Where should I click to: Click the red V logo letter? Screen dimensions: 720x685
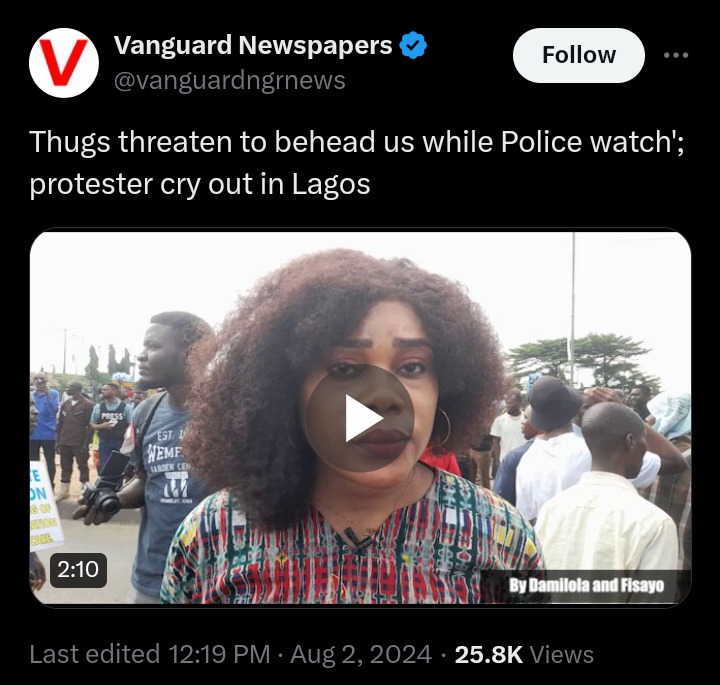click(x=63, y=62)
